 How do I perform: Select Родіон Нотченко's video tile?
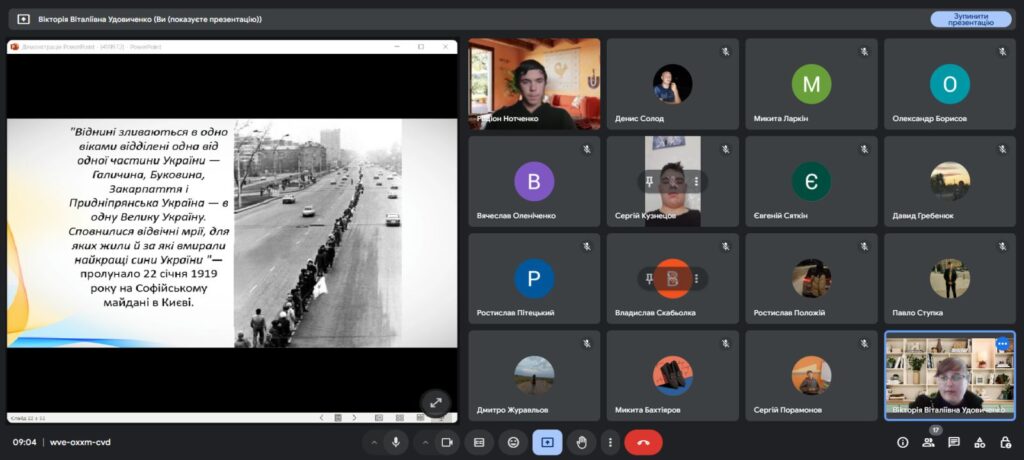(x=534, y=84)
